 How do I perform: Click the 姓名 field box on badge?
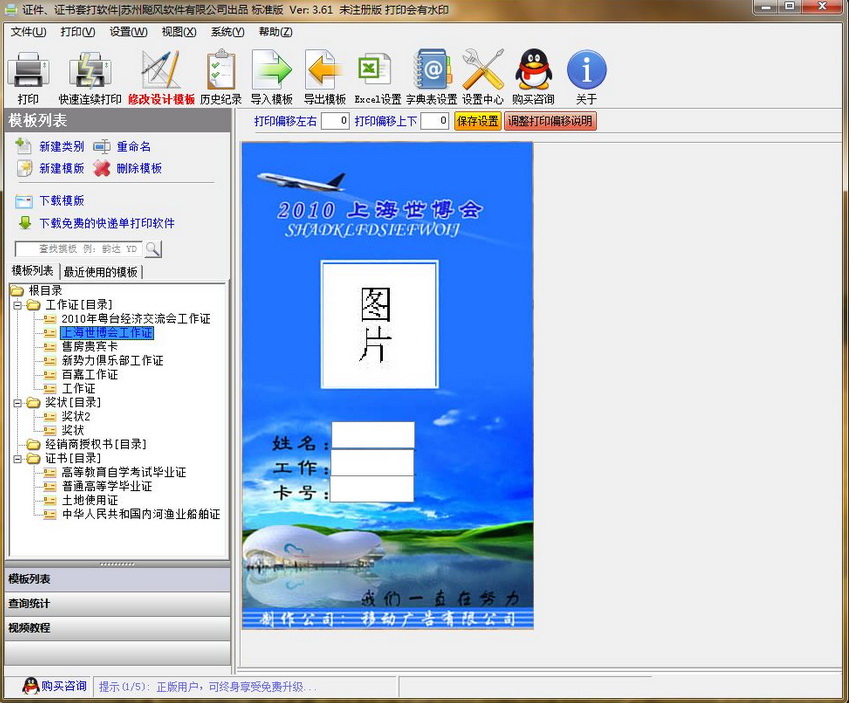coord(373,435)
